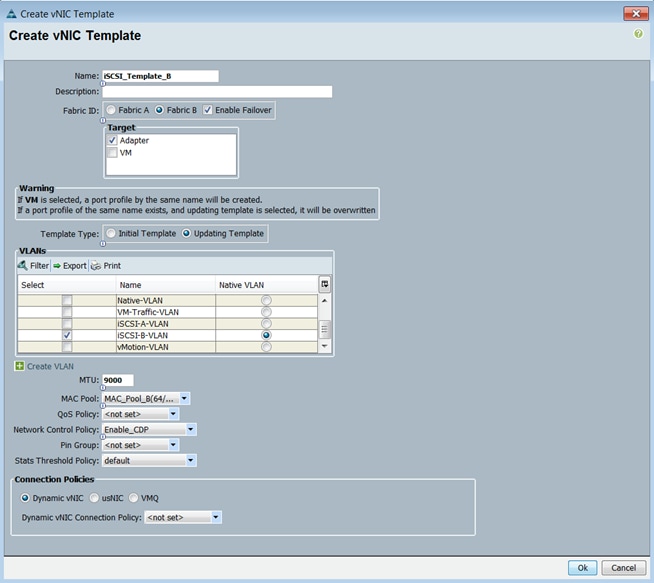654x583 pixels.
Task: Click the Export button label
Action: 75,266
